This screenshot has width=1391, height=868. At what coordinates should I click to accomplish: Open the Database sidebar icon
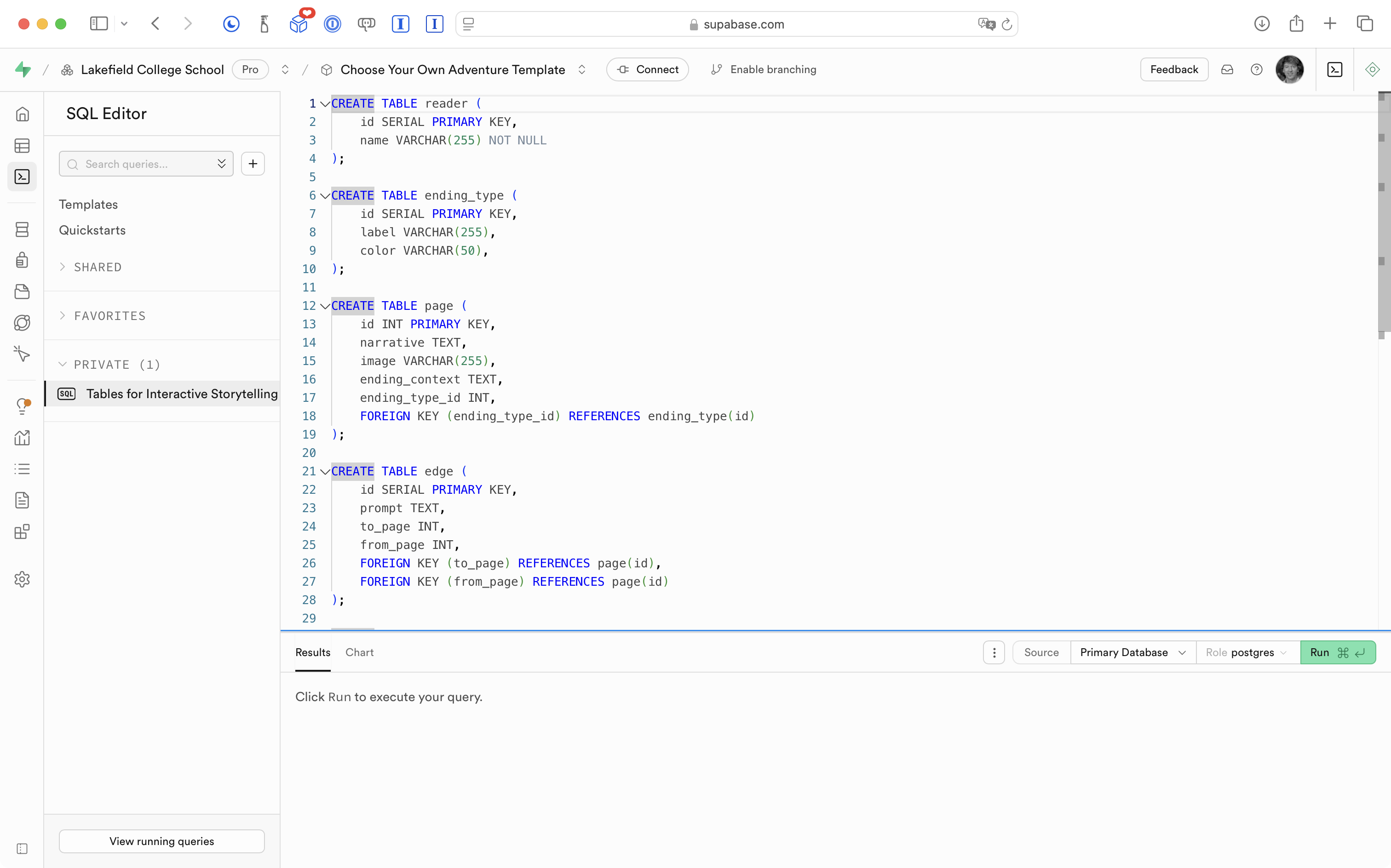(22, 229)
